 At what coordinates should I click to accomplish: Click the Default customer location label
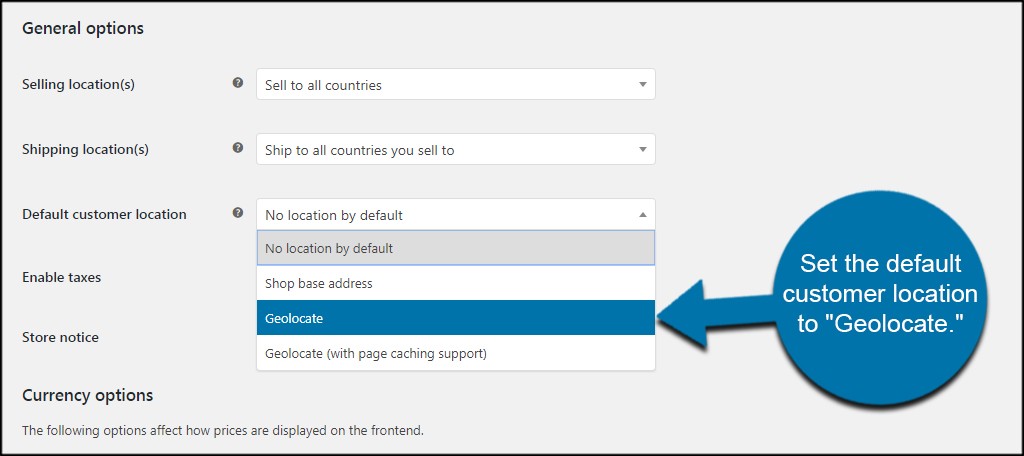click(104, 214)
